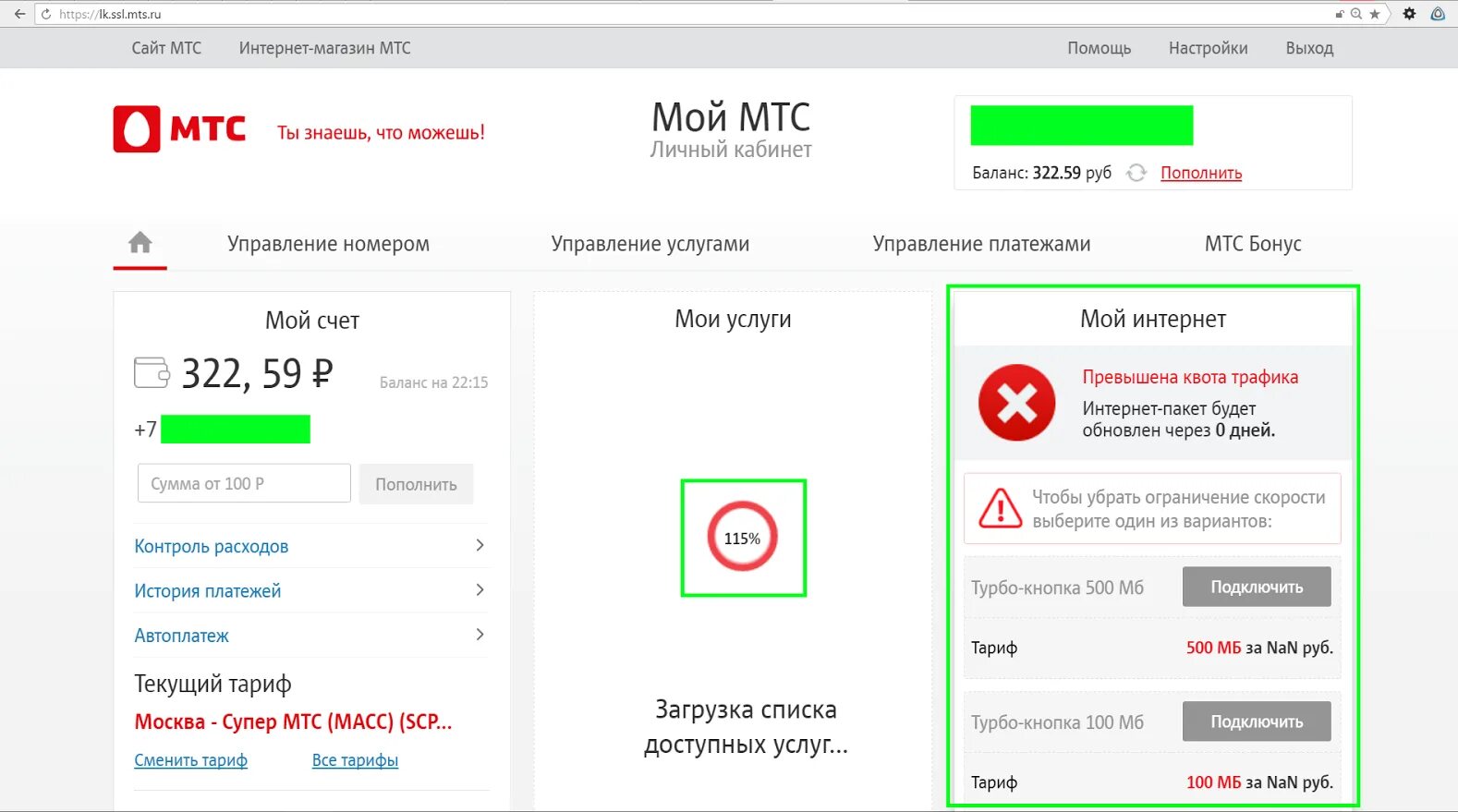The height and width of the screenshot is (812, 1458).
Task: Click the bookmark star in address bar
Action: tap(1375, 14)
